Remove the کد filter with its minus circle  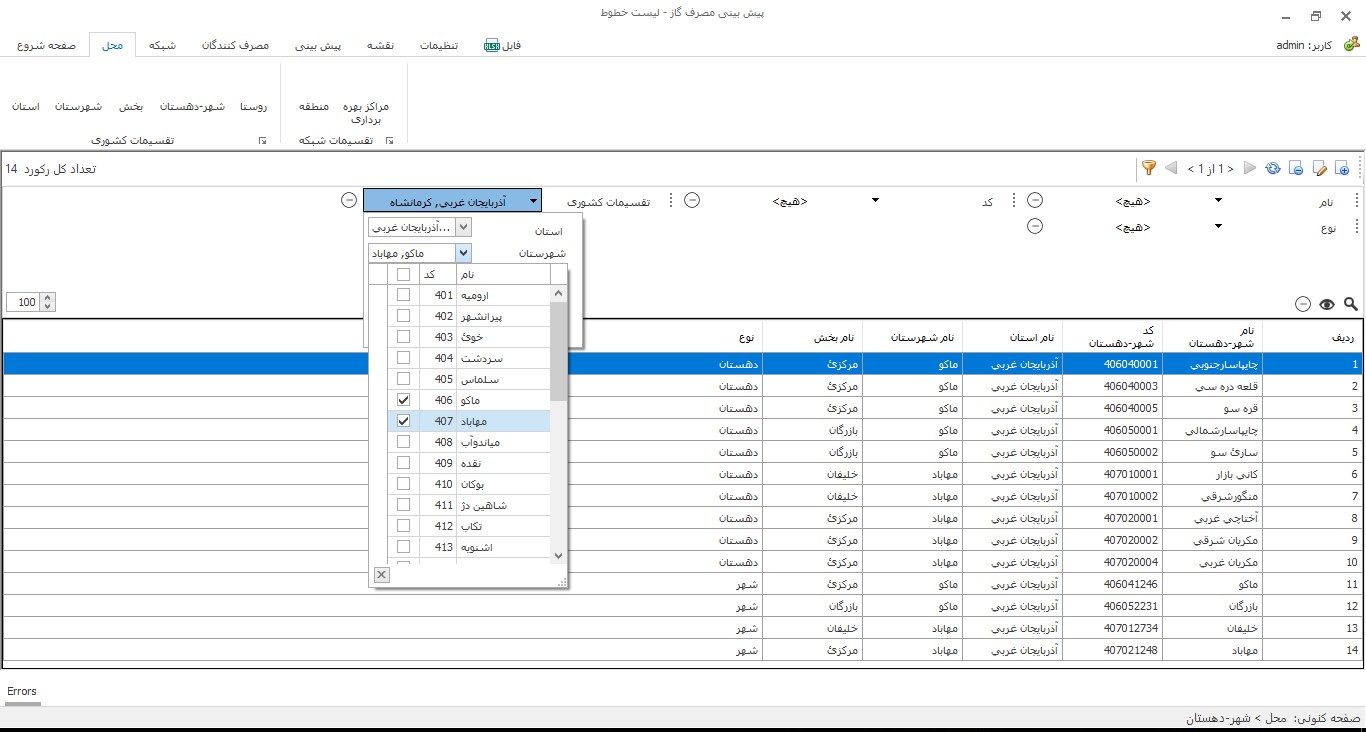pyautogui.click(x=692, y=200)
